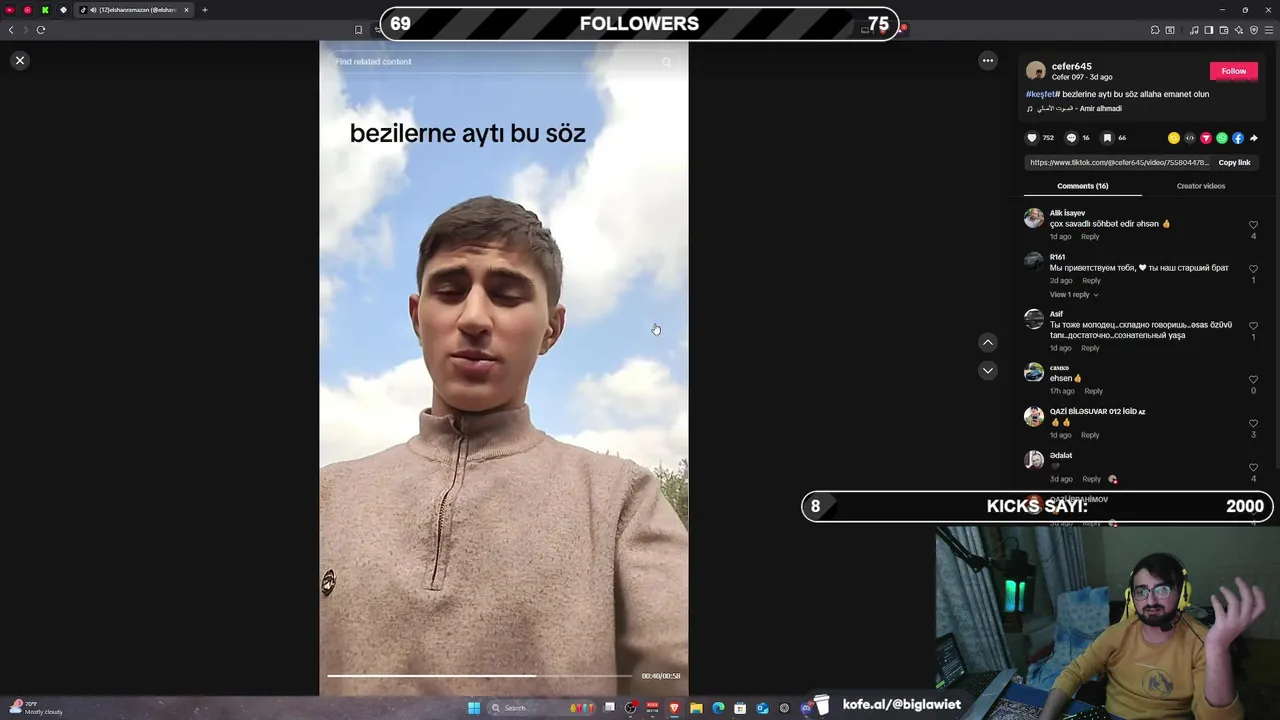The width and height of the screenshot is (1280, 720).
Task: Reply to Ədalət's comment
Action: pos(1091,479)
